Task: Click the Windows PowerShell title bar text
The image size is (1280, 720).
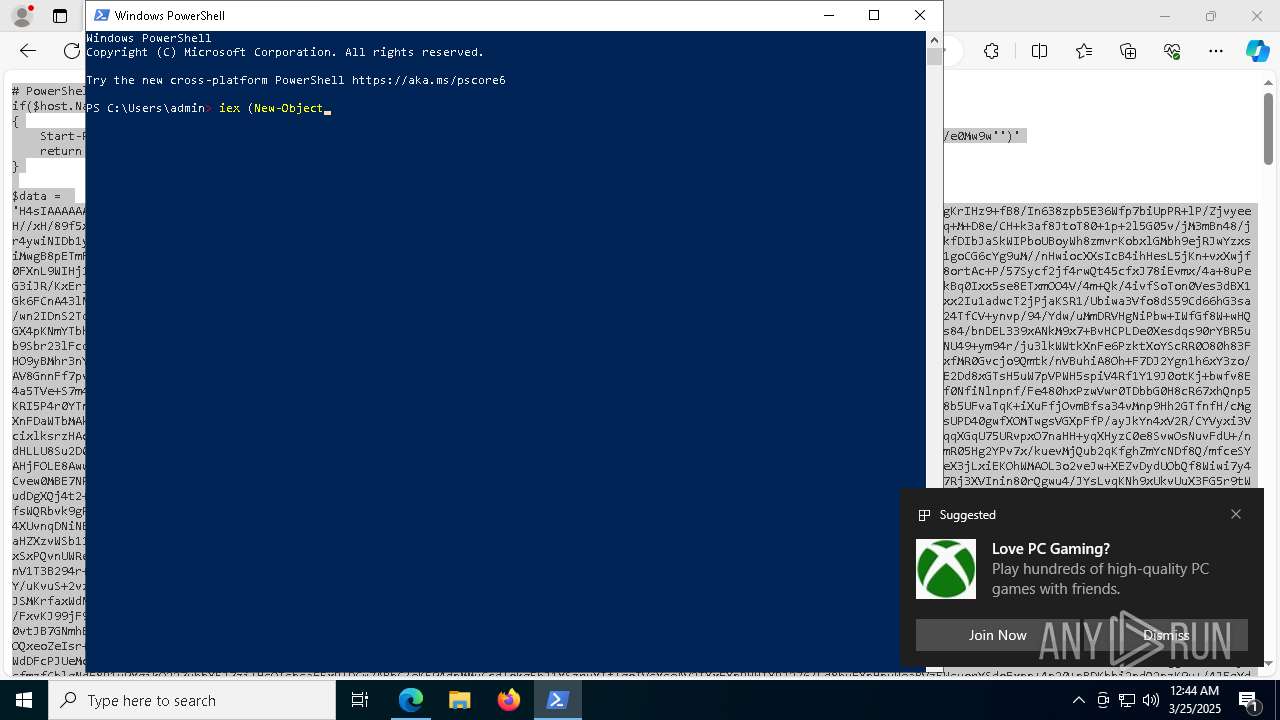Action: click(170, 15)
